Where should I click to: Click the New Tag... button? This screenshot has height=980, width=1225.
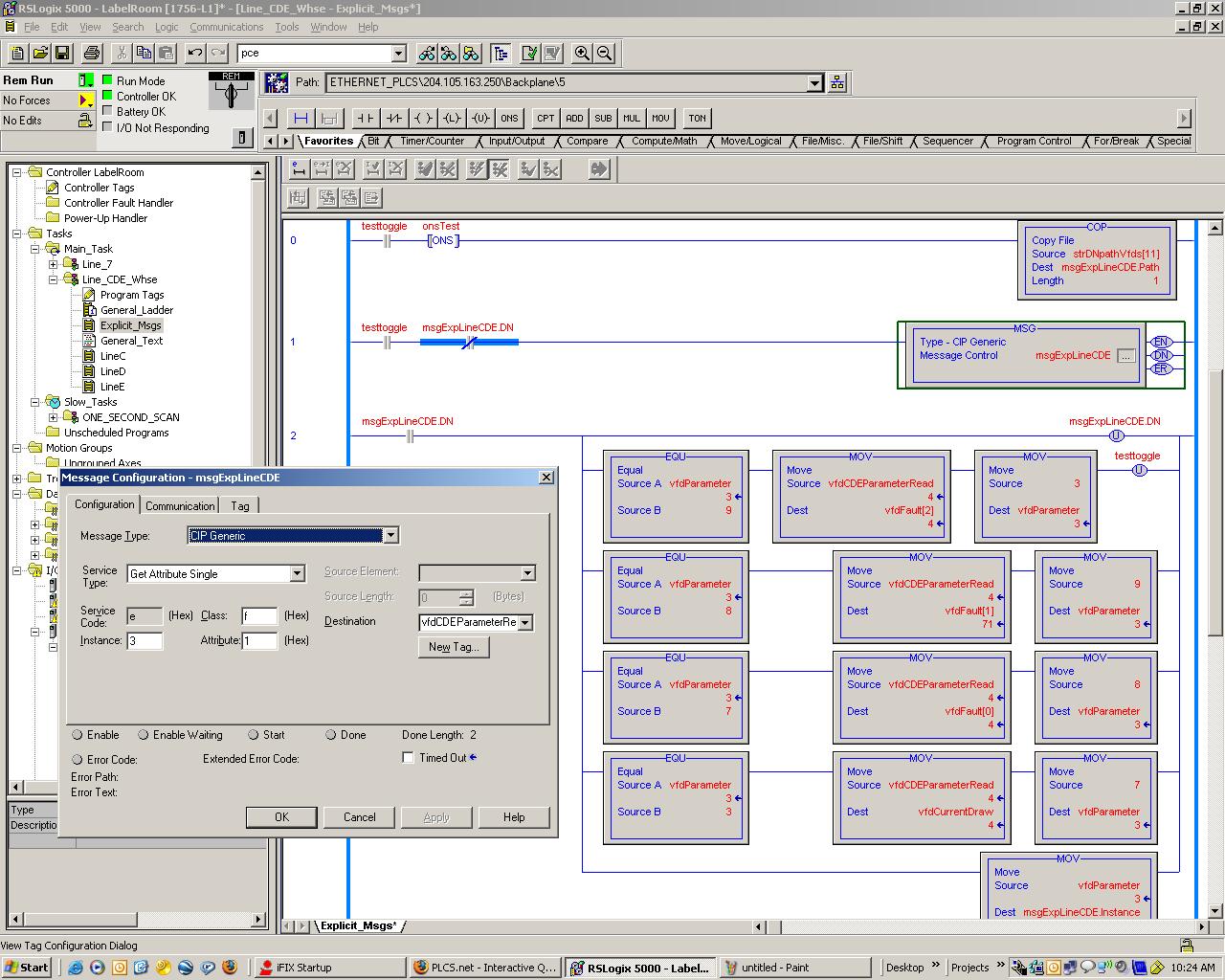(x=454, y=647)
